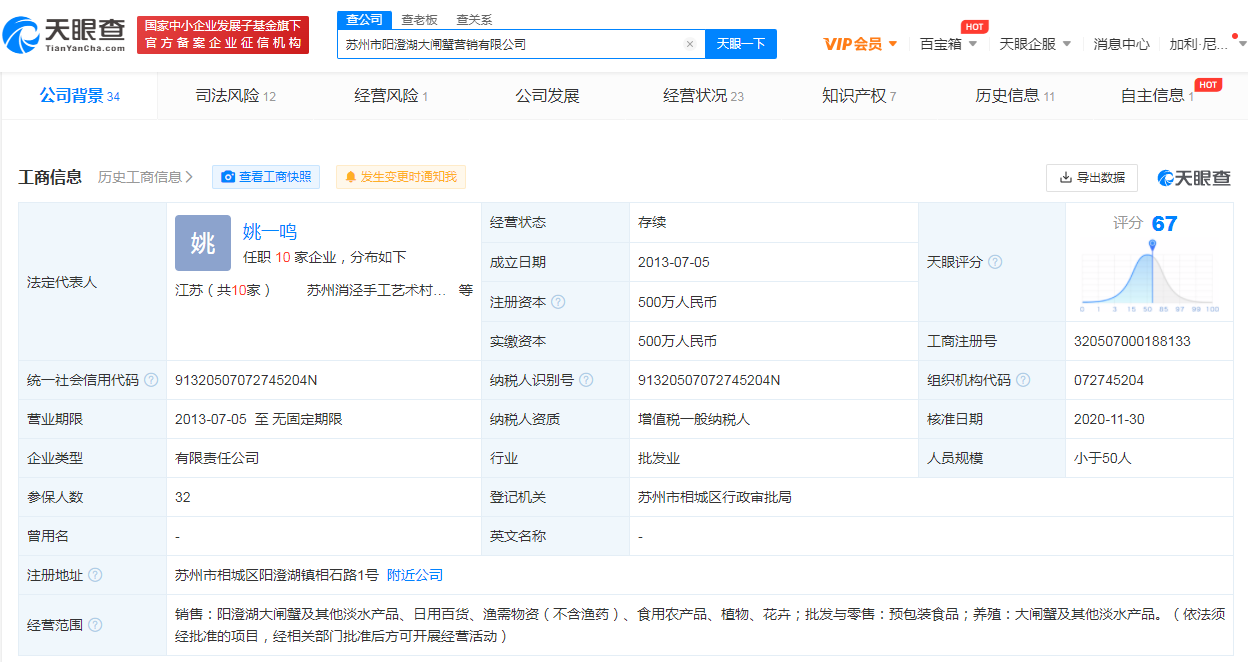
Task: Select the 有限责任公司 company type value
Action: (x=217, y=458)
